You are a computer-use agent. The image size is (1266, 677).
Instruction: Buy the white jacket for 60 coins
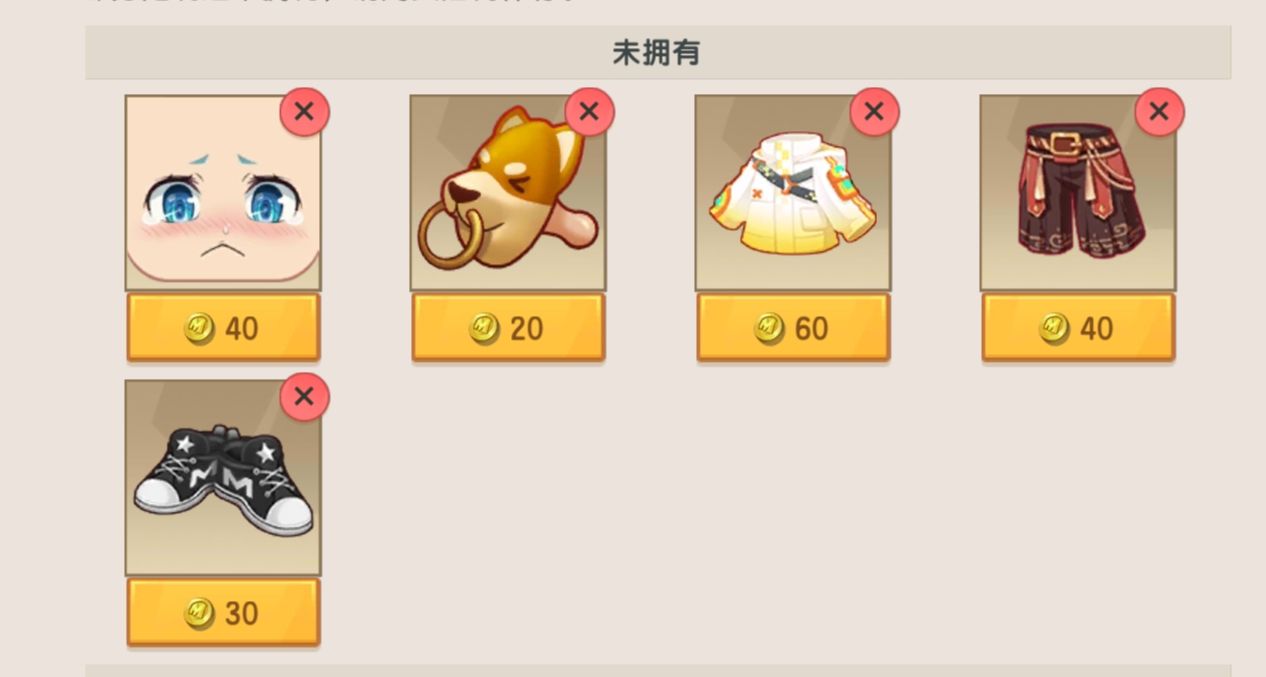coord(793,327)
